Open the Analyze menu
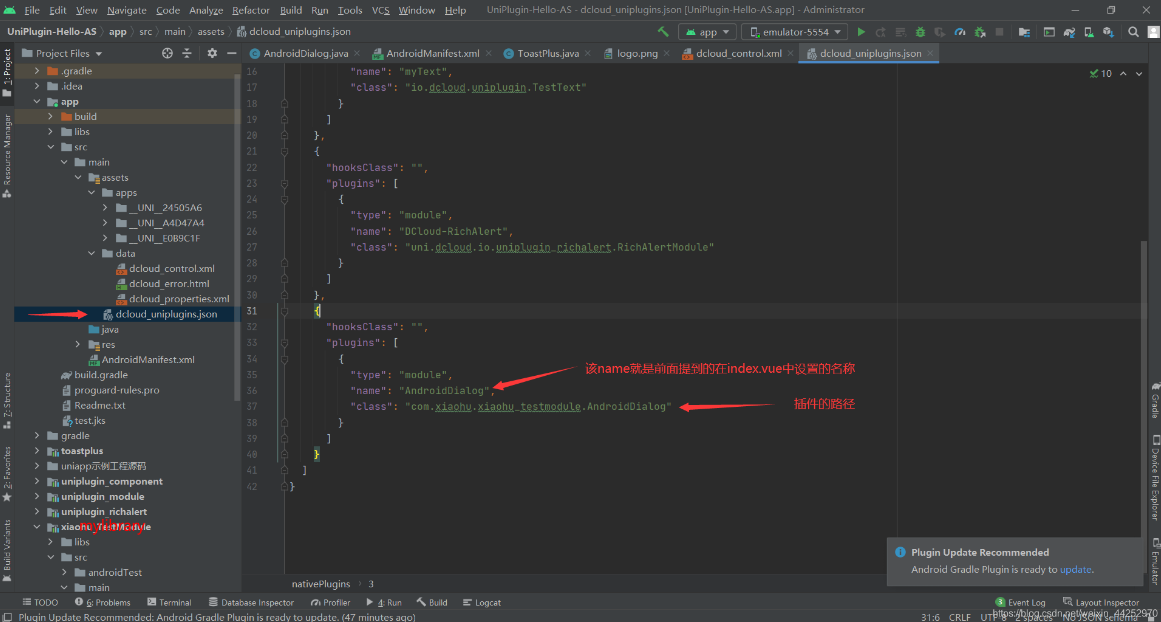1161x622 pixels. click(206, 10)
